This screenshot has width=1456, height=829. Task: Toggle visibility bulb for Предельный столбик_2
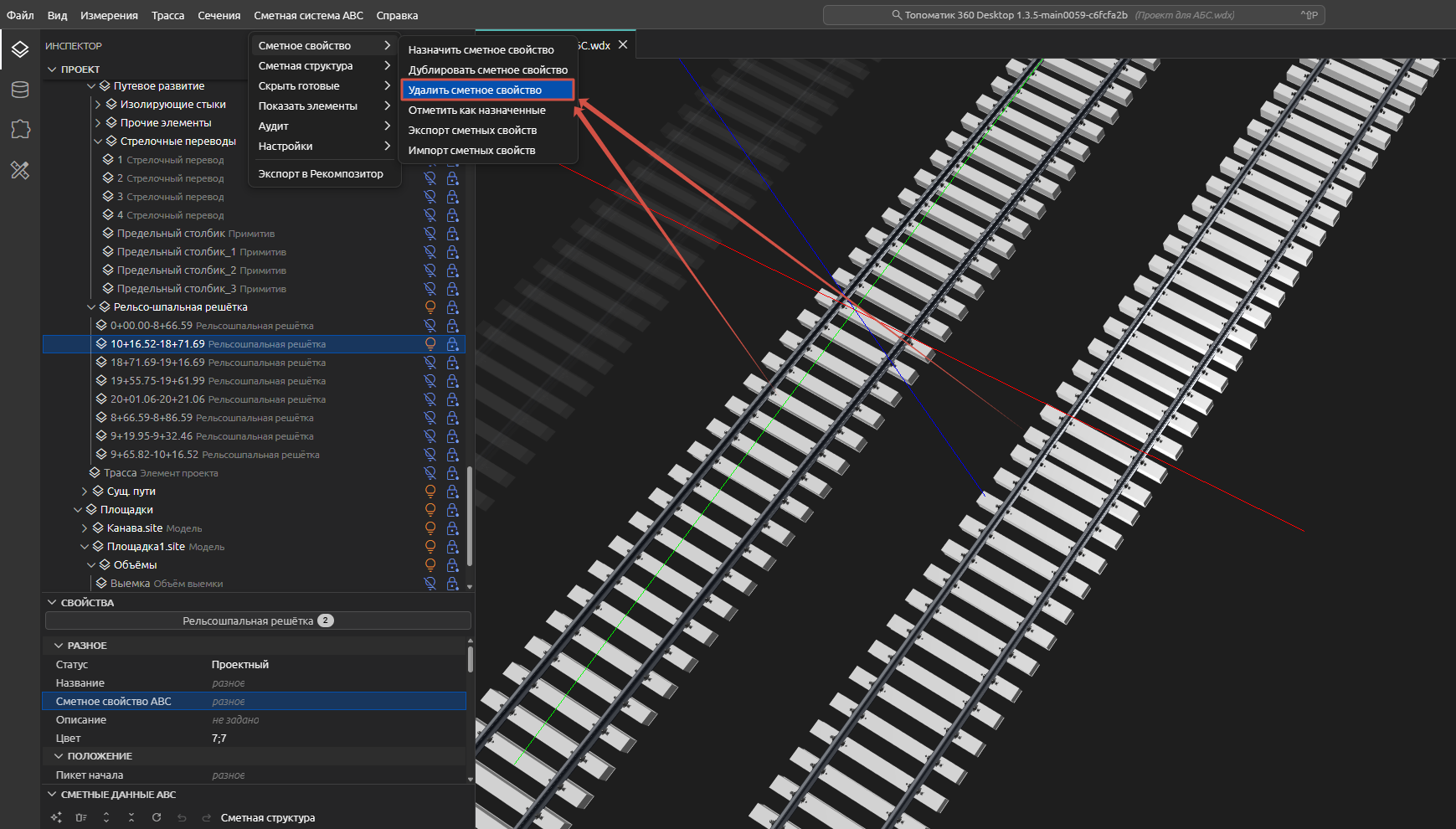pyautogui.click(x=430, y=270)
